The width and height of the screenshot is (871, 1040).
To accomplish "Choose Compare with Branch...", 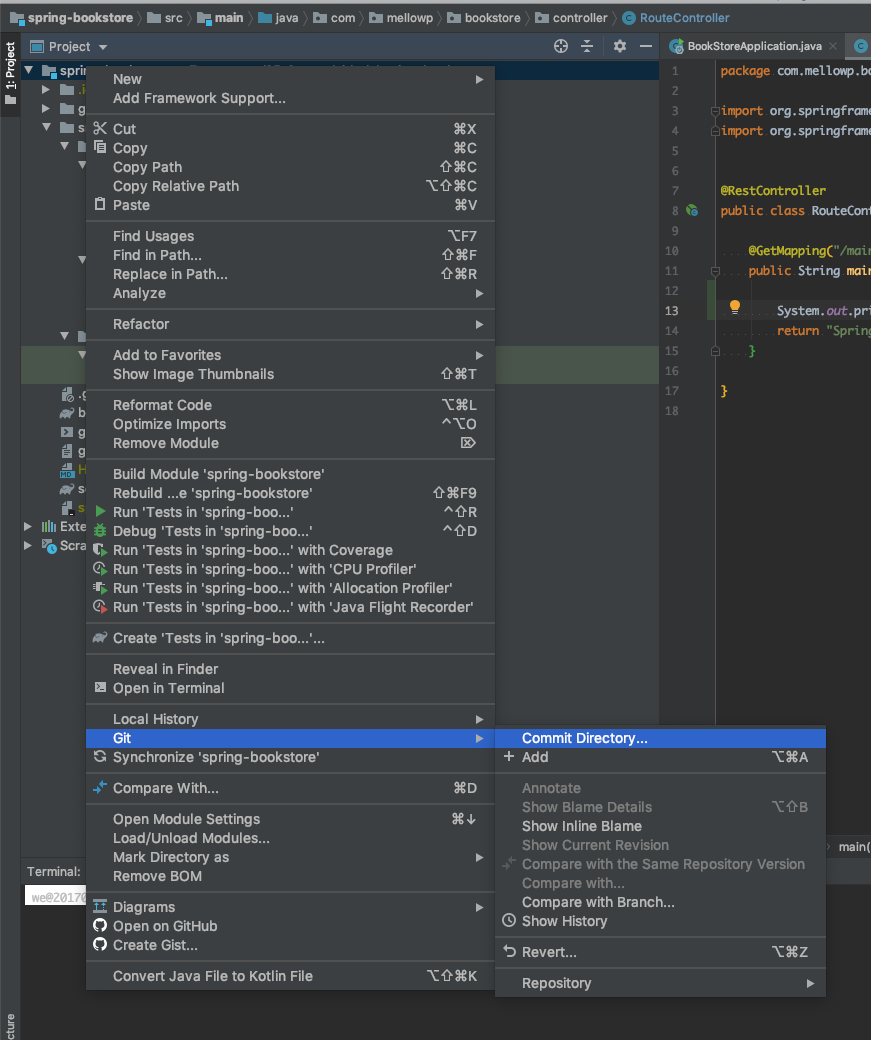I will pyautogui.click(x=598, y=902).
